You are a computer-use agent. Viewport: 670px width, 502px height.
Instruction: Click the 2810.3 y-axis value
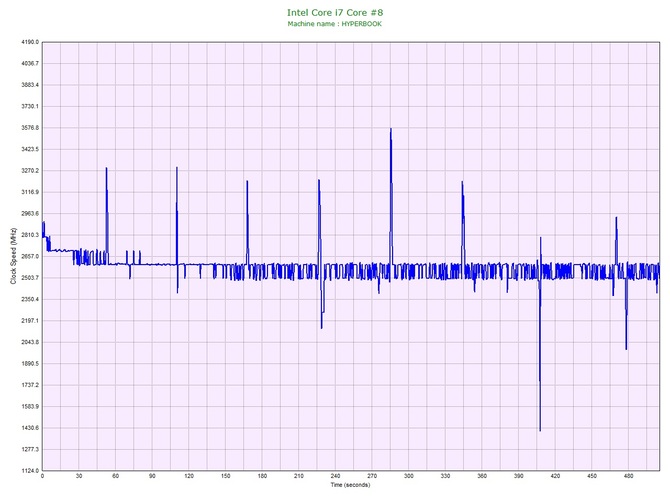point(30,235)
